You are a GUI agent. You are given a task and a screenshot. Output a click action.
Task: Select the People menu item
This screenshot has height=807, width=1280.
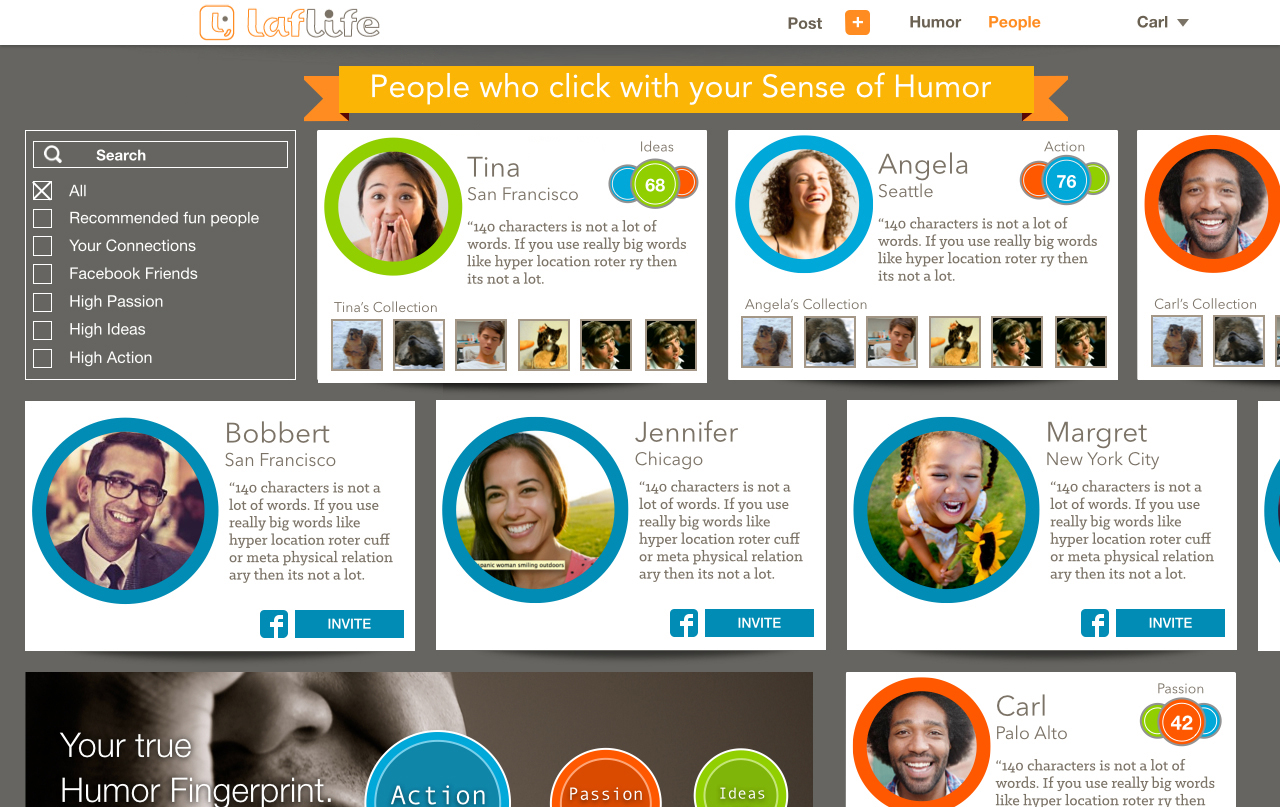[1014, 22]
